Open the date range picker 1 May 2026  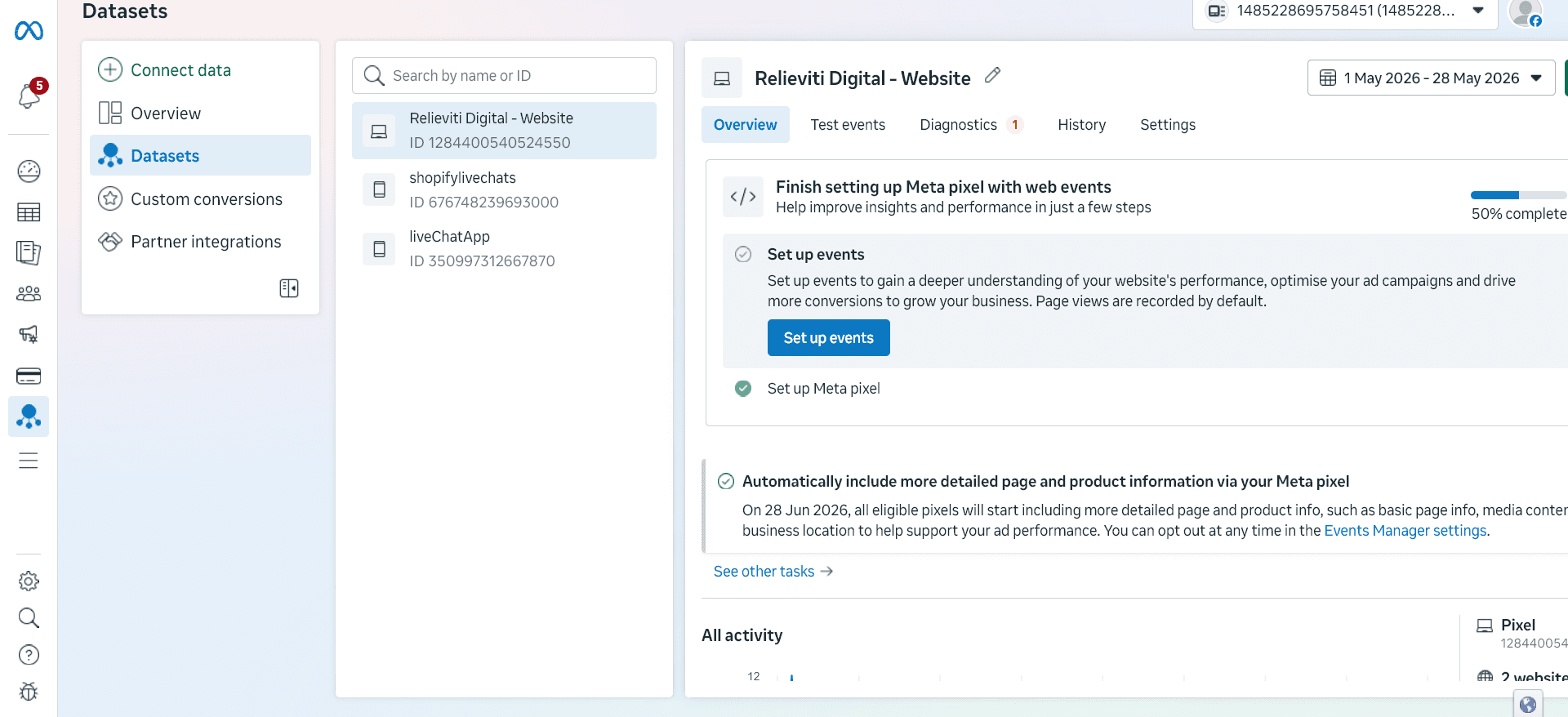tap(1431, 78)
